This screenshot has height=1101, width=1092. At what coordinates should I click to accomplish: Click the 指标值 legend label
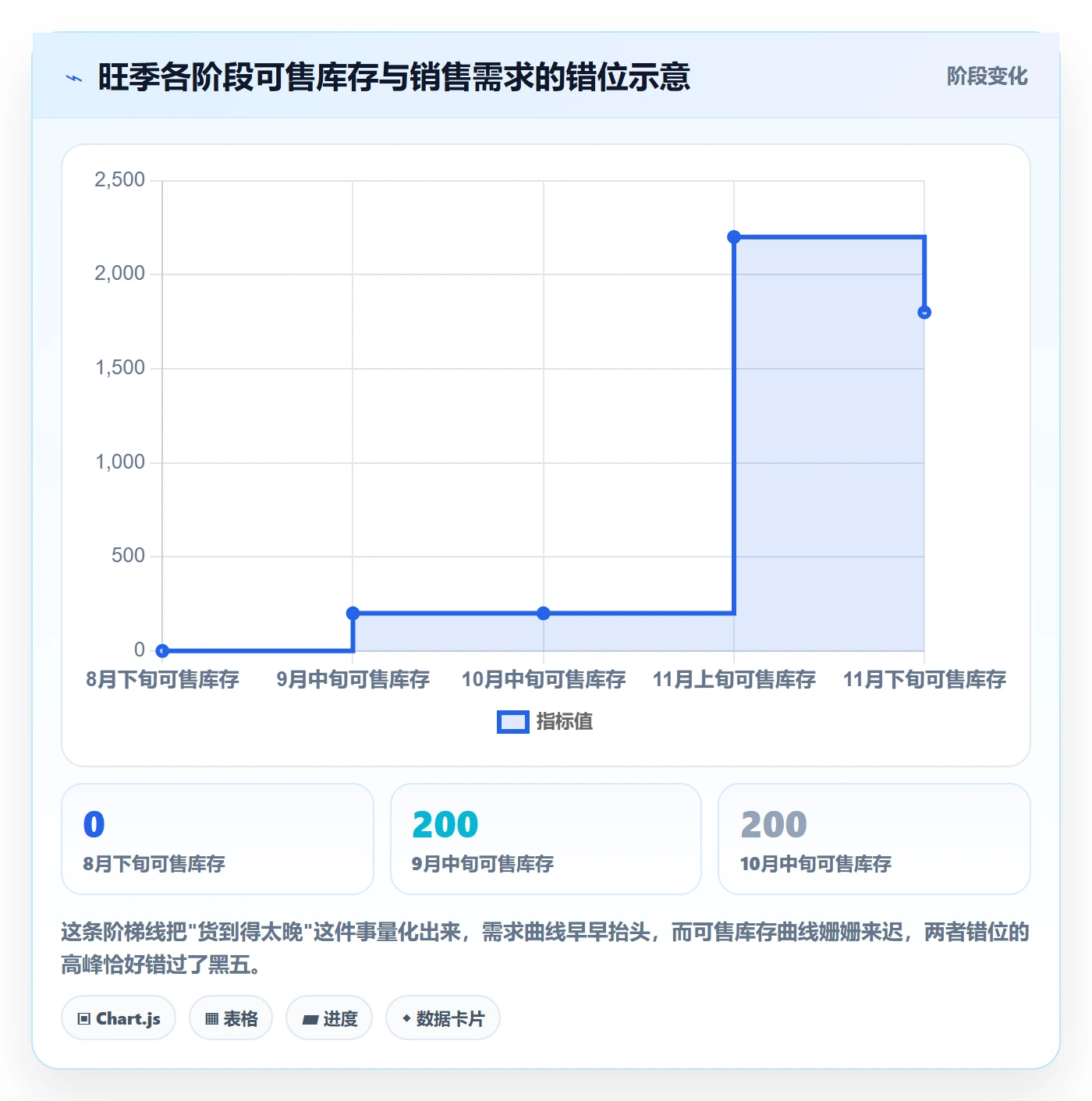click(x=565, y=722)
